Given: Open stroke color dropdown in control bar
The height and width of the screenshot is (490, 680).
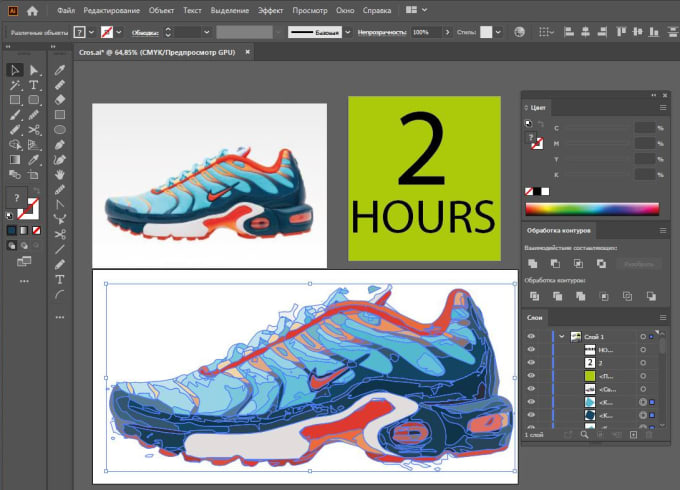Looking at the screenshot, I should [x=119, y=32].
